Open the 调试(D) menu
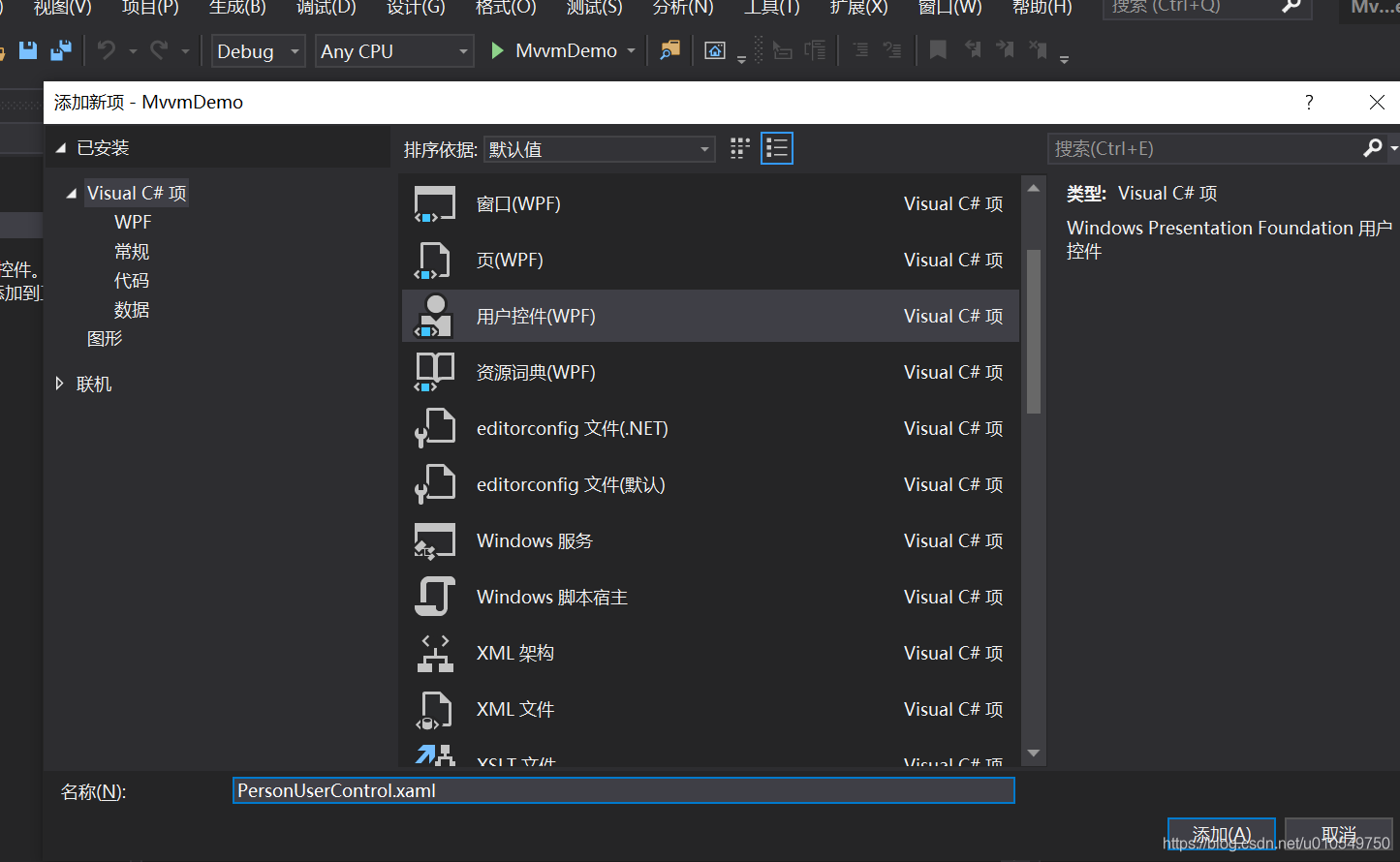 pyautogui.click(x=326, y=8)
